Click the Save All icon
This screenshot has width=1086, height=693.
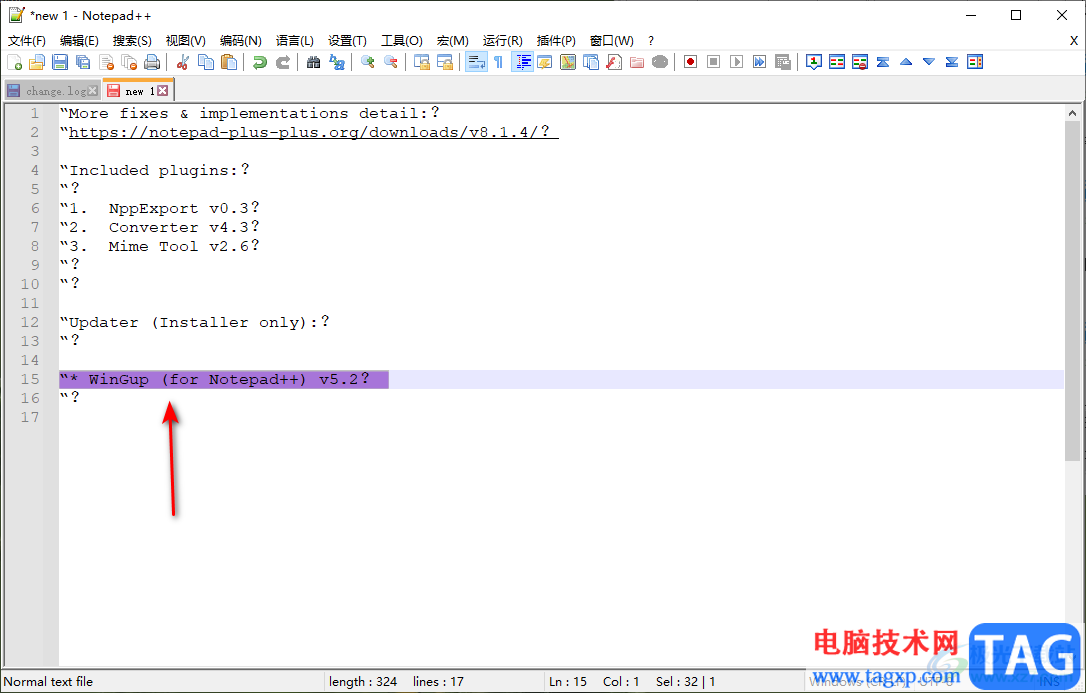pyautogui.click(x=83, y=62)
